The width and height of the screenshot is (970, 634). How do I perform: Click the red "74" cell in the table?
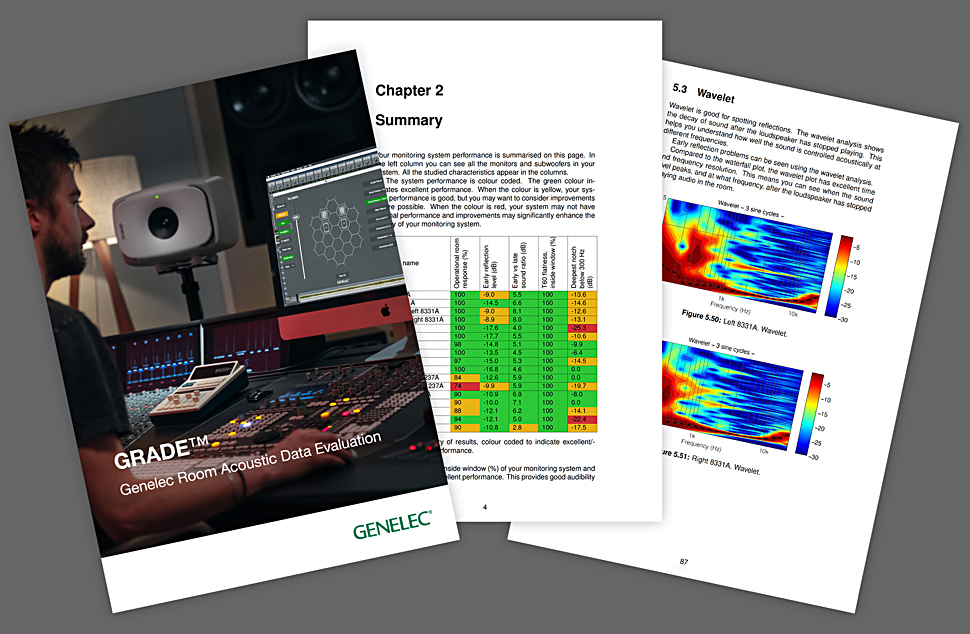pyautogui.click(x=465, y=386)
